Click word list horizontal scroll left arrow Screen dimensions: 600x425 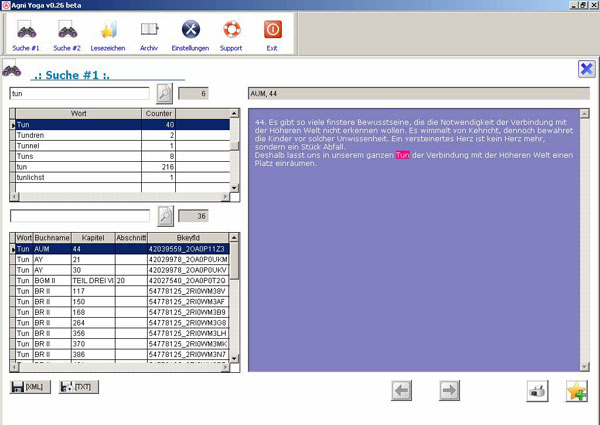point(14,197)
